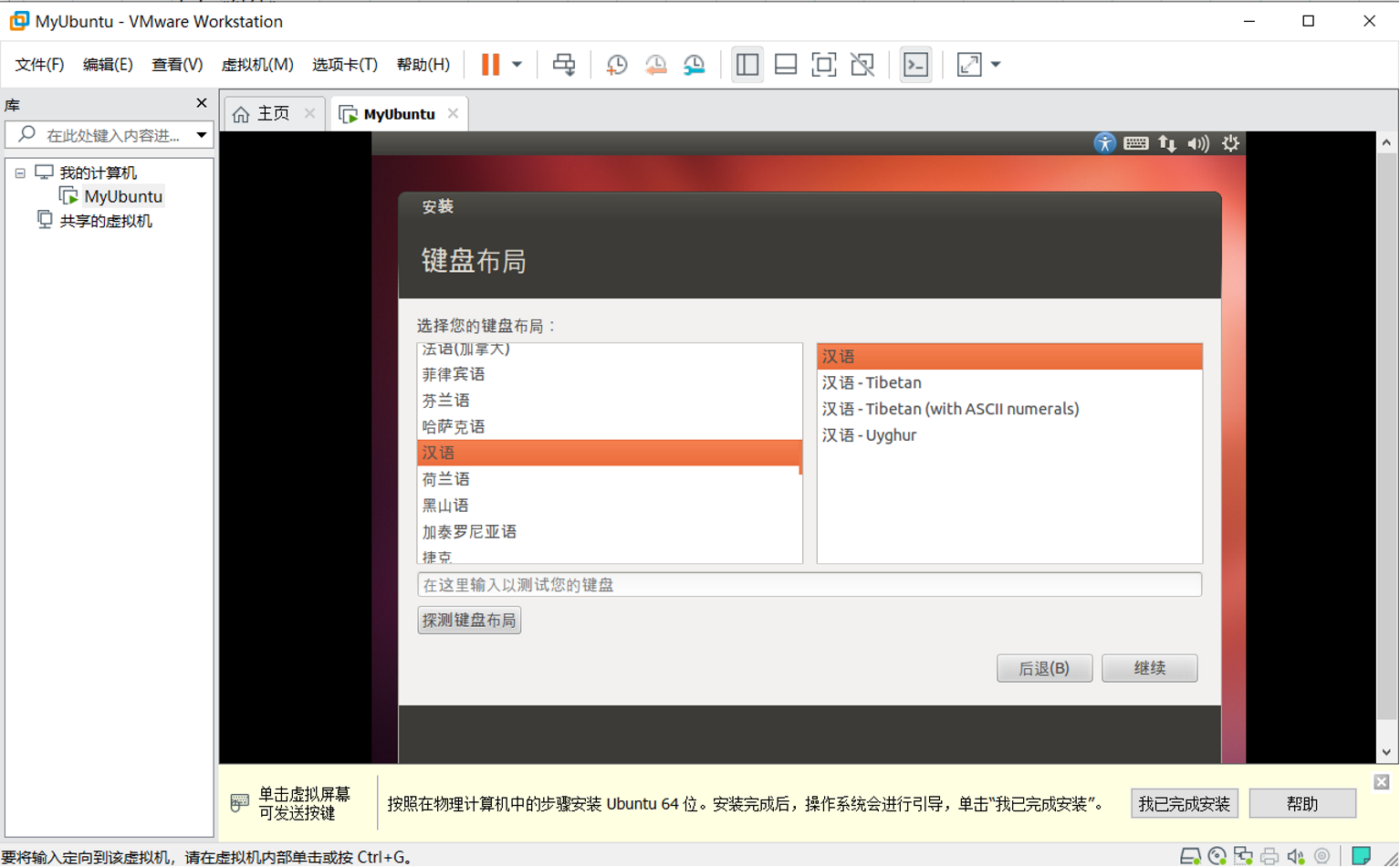This screenshot has width=1400, height=867.
Task: Click the hard disk status icon
Action: pyautogui.click(x=1190, y=856)
